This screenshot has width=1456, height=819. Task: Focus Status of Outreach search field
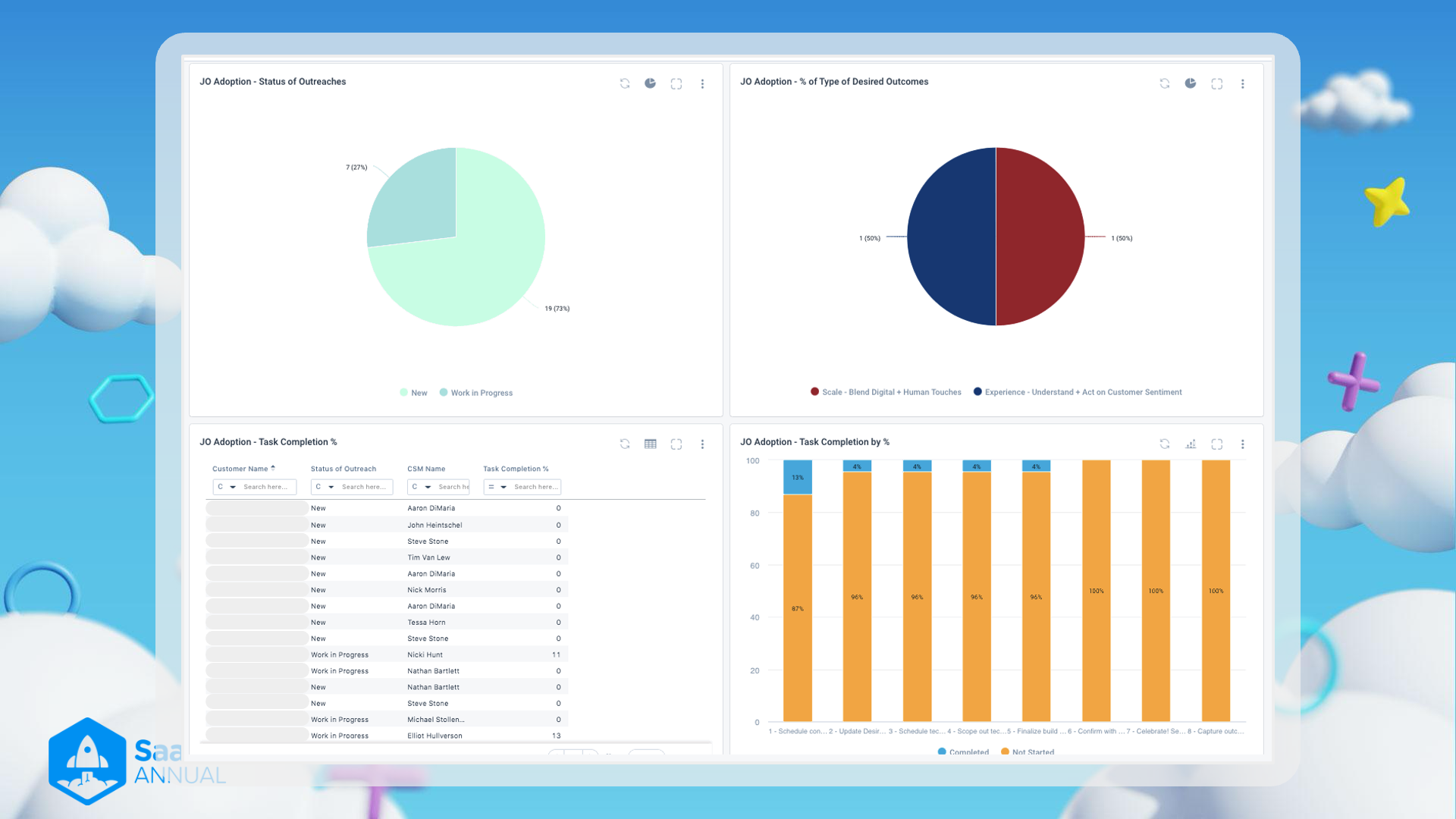tap(366, 487)
